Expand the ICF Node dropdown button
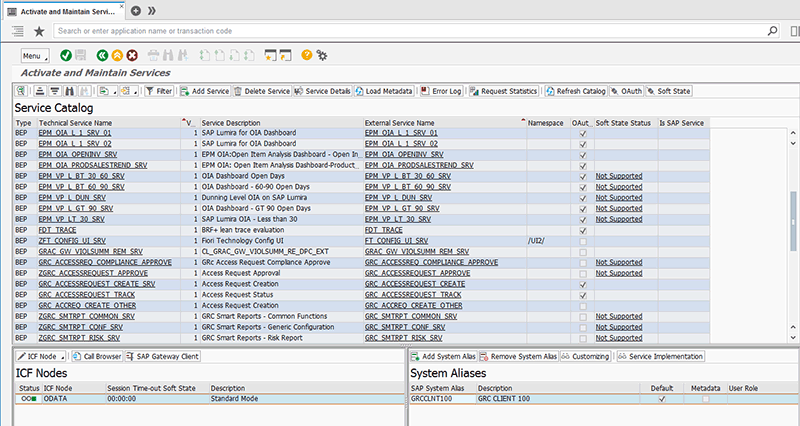The height and width of the screenshot is (426, 800). (43, 356)
